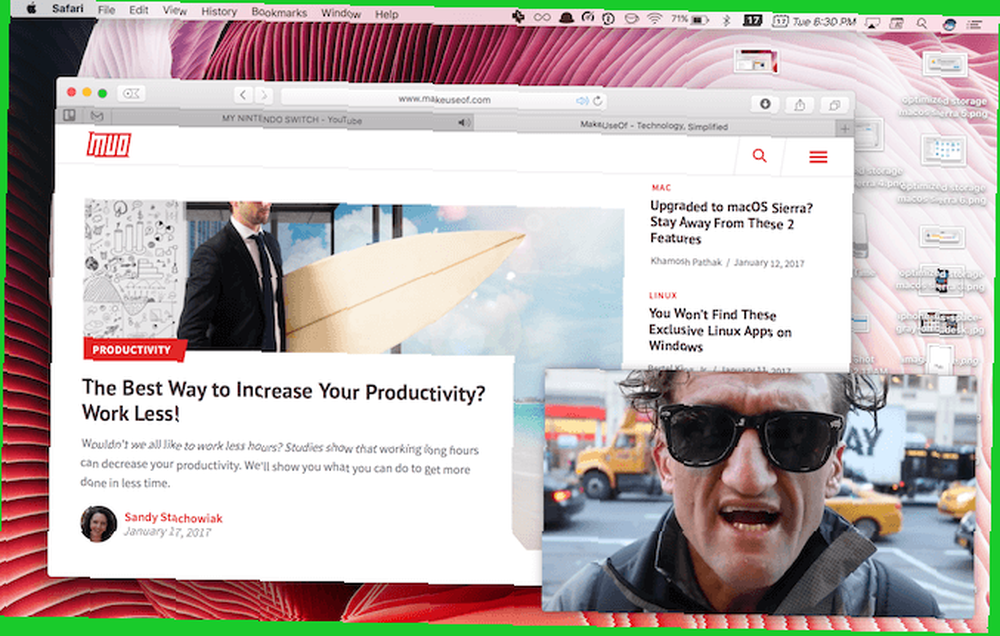
Task: Click author Khamosh Pathak
Action: [686, 262]
